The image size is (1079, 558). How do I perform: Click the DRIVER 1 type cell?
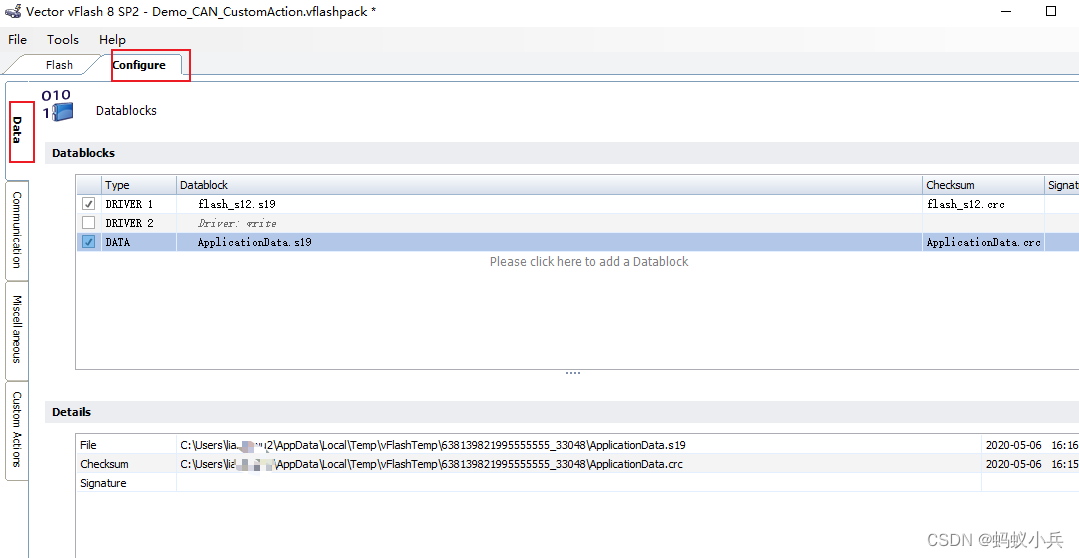tap(140, 204)
